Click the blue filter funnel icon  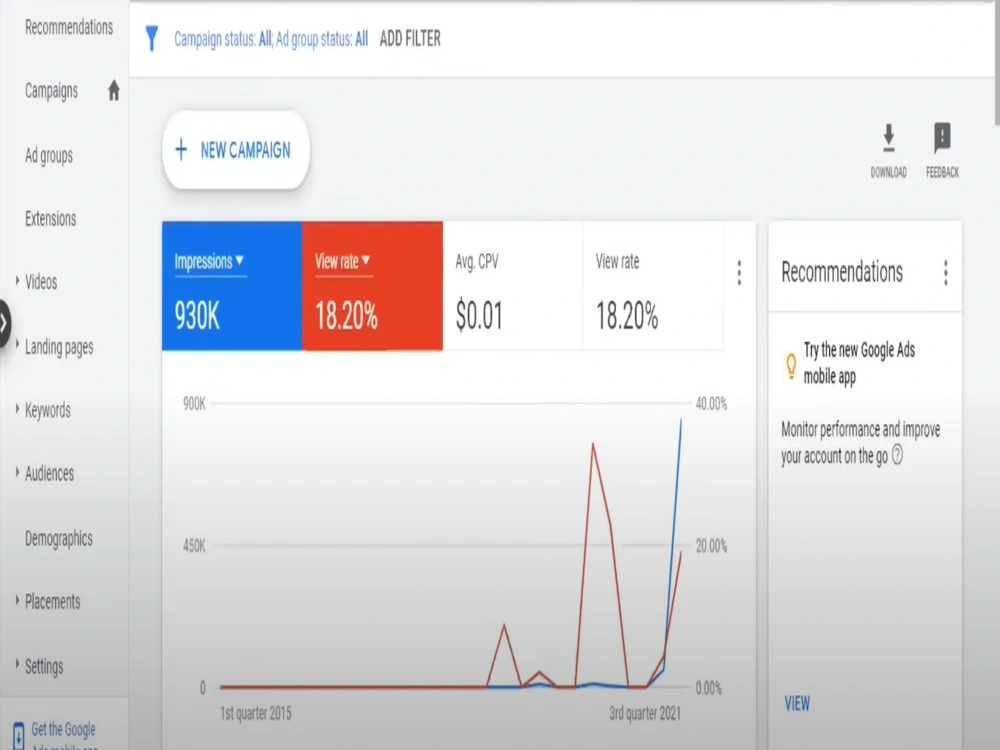(151, 38)
